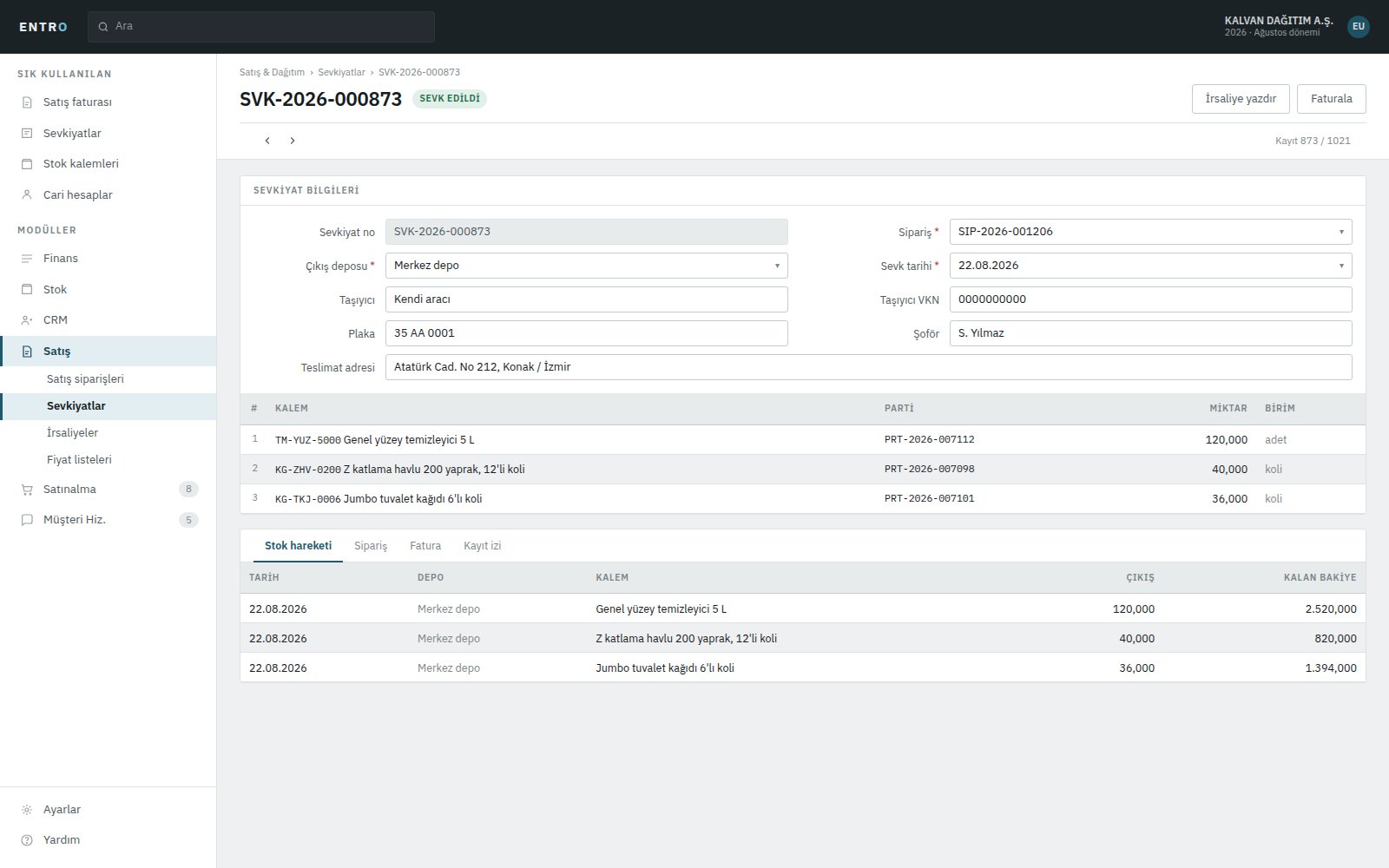The height and width of the screenshot is (868, 1389).
Task: Click the Sevkiyatlar shortcut icon under Sık Kullanılan
Action: coord(27,134)
